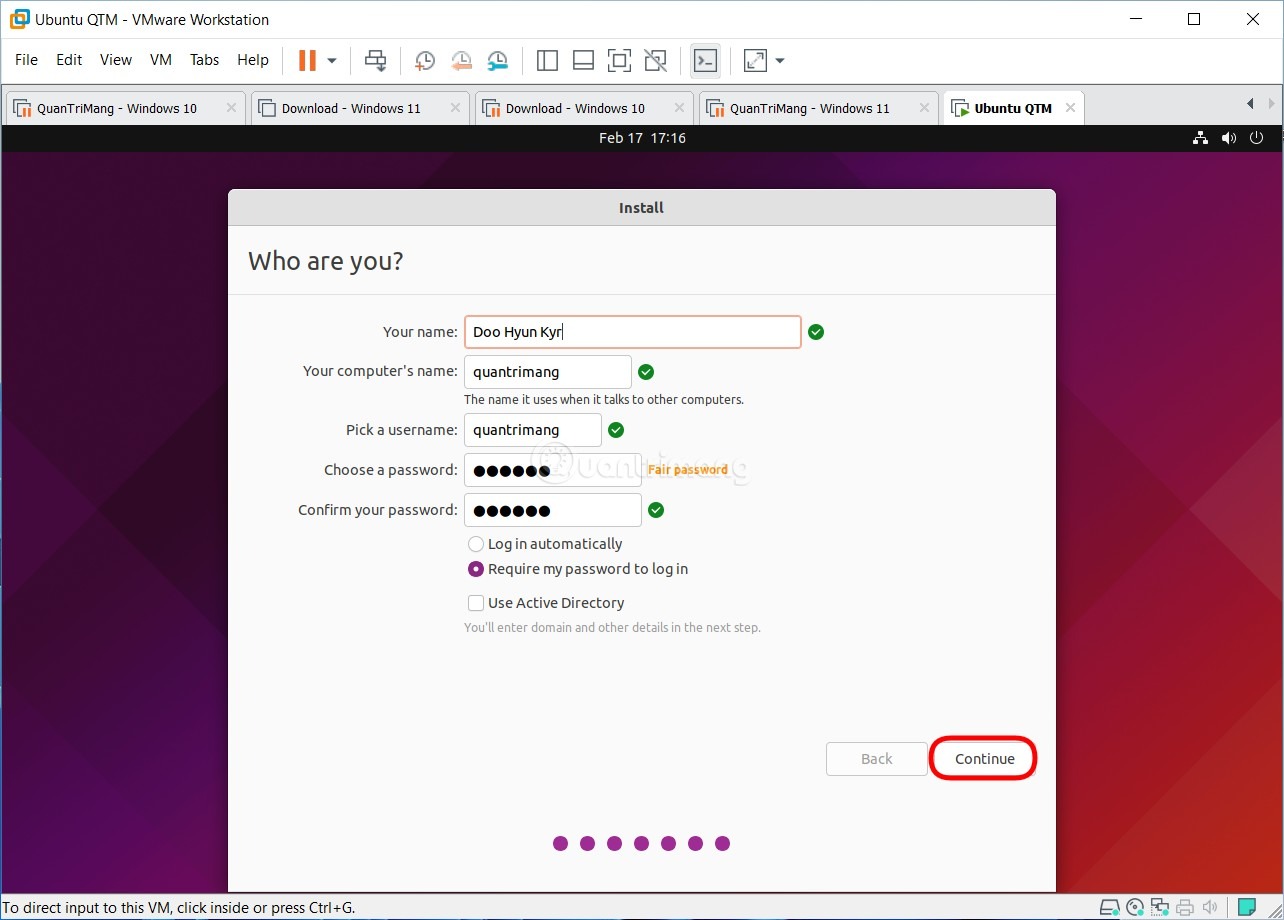Toggle the console view toolbar icon
The height and width of the screenshot is (920, 1284).
[x=705, y=61]
